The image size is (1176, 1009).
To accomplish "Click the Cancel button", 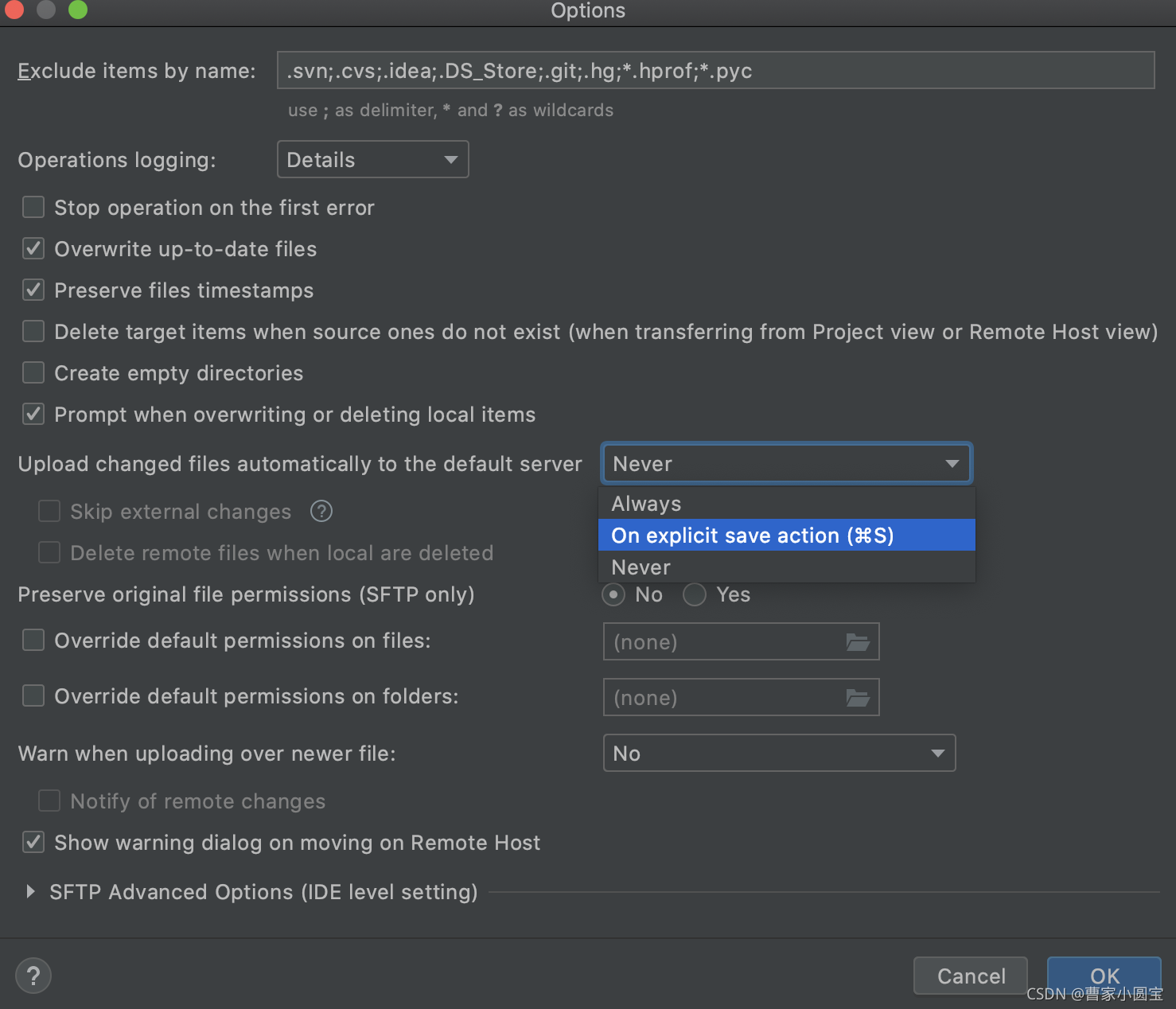I will pos(971,976).
